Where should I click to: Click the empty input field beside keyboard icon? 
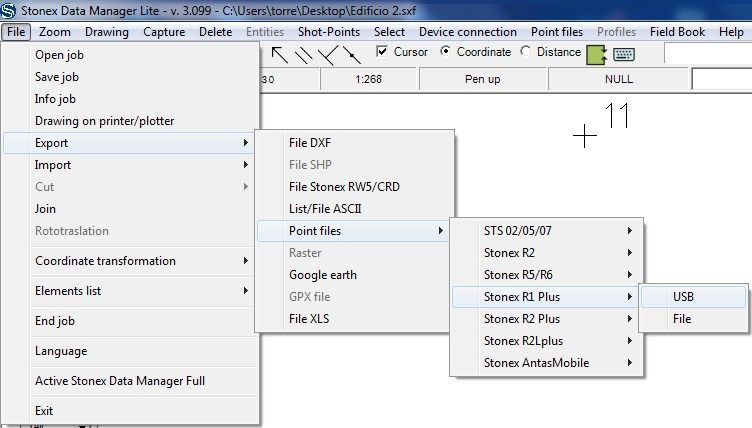coord(708,53)
